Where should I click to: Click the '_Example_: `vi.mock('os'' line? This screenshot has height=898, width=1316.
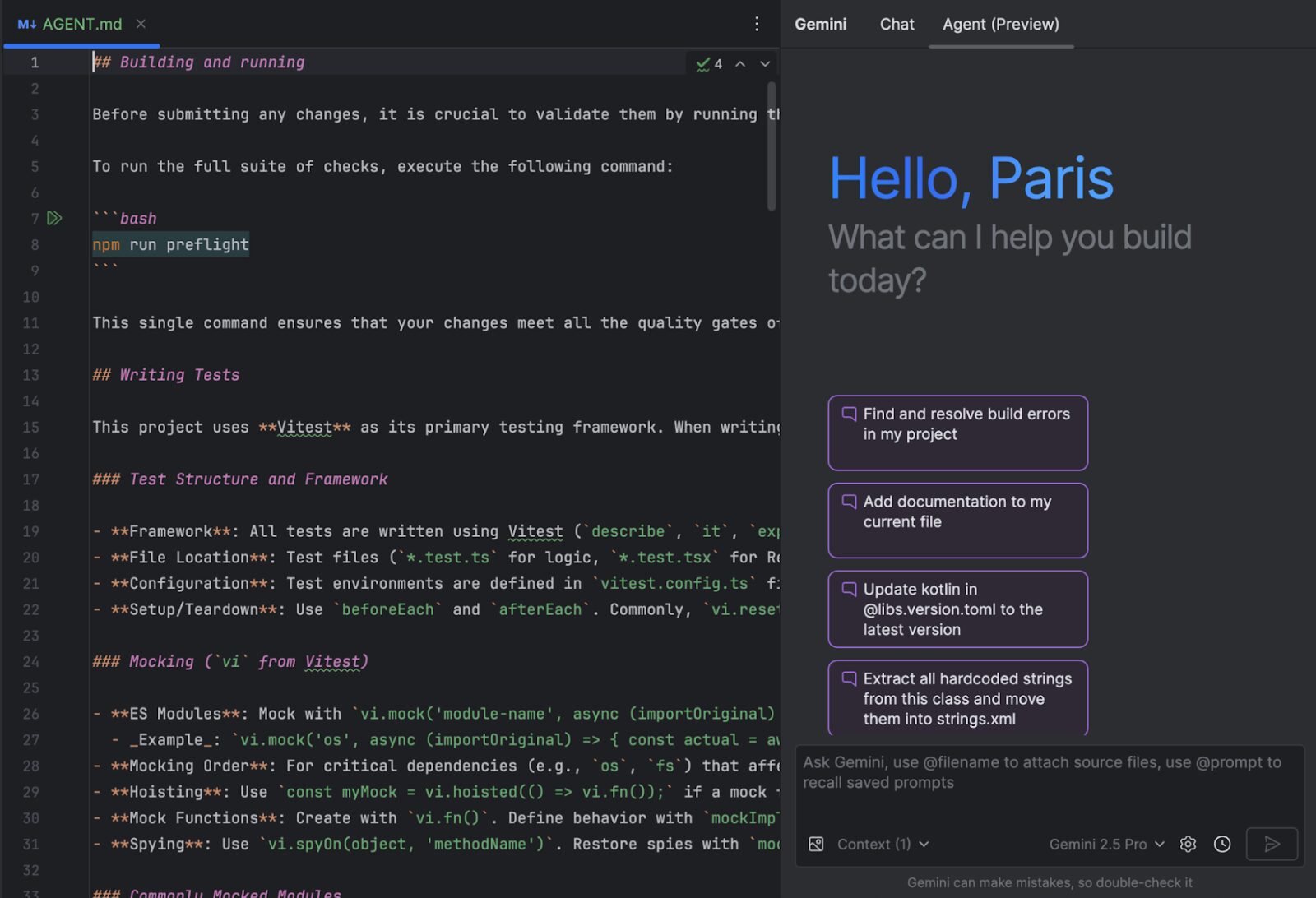coord(445,740)
